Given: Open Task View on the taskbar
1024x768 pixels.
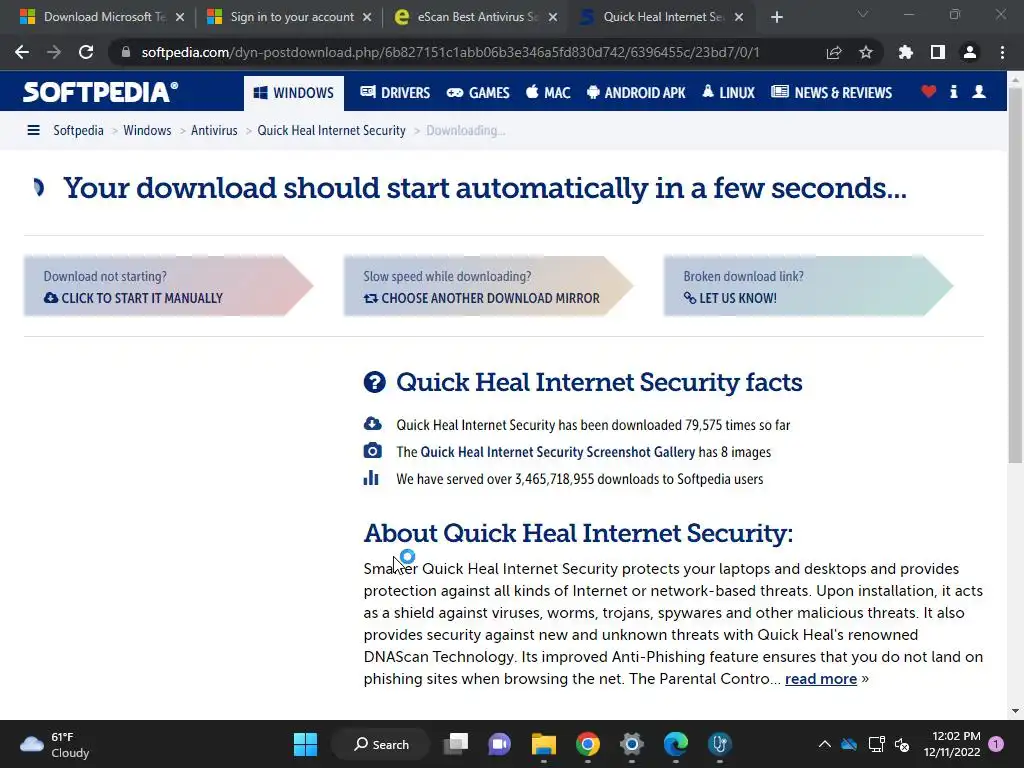Looking at the screenshot, I should (456, 744).
